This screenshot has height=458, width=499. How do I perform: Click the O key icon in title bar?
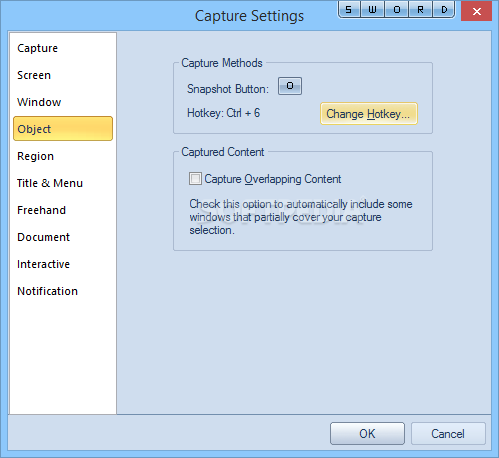coord(397,9)
